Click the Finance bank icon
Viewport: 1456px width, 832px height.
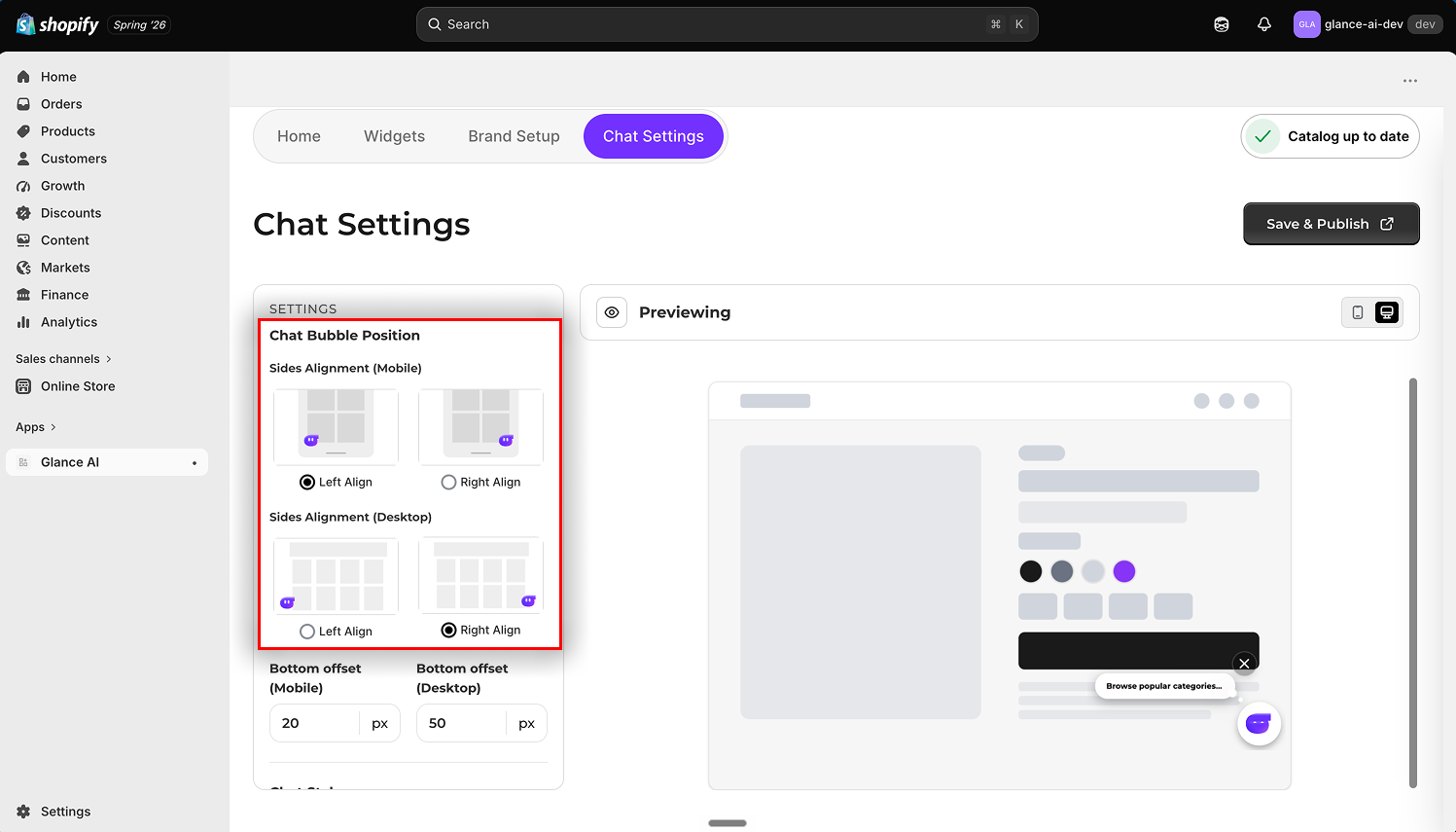(23, 295)
